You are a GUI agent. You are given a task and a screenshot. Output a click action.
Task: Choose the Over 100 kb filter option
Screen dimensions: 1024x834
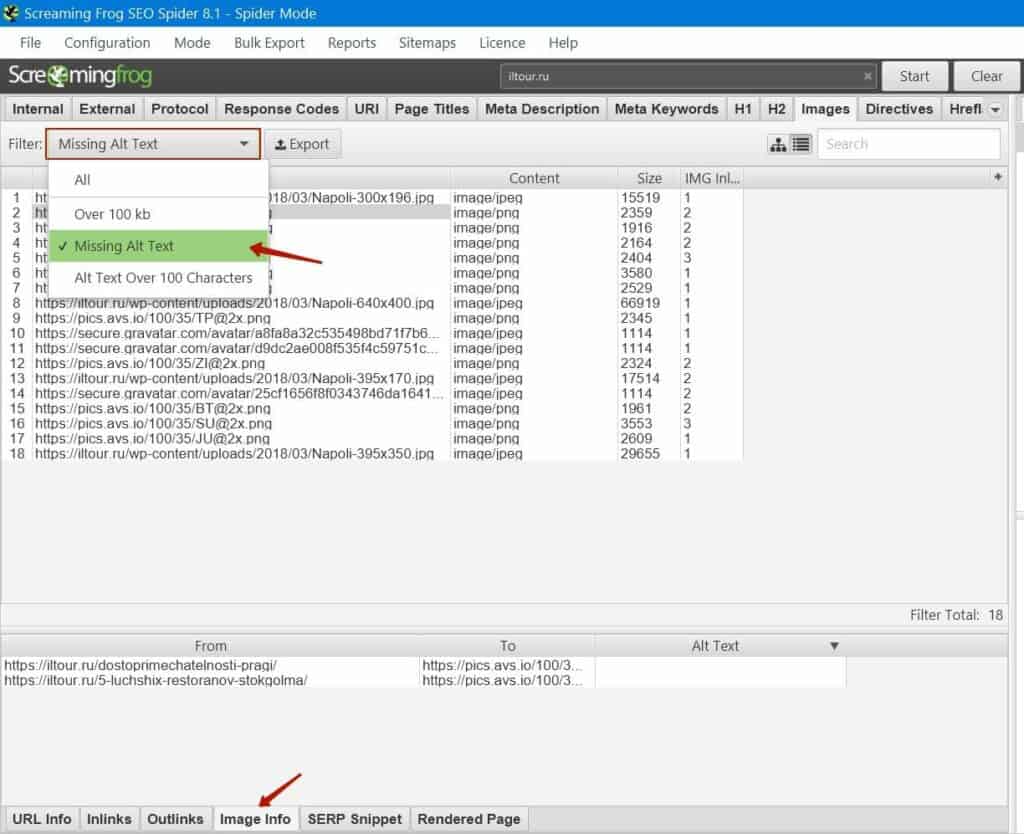tap(158, 214)
